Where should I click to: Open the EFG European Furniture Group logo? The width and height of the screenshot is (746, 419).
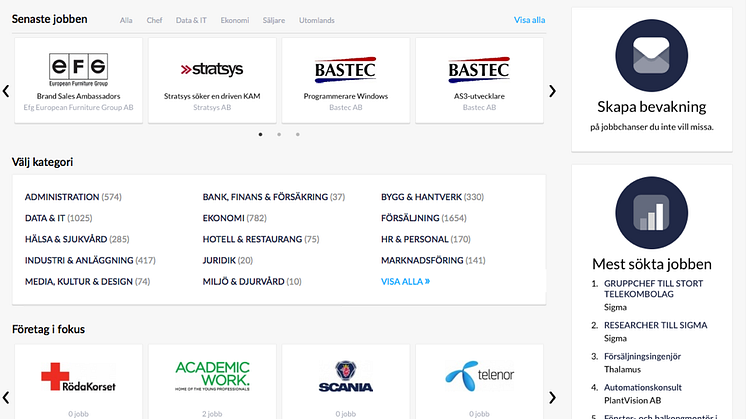pyautogui.click(x=78, y=69)
